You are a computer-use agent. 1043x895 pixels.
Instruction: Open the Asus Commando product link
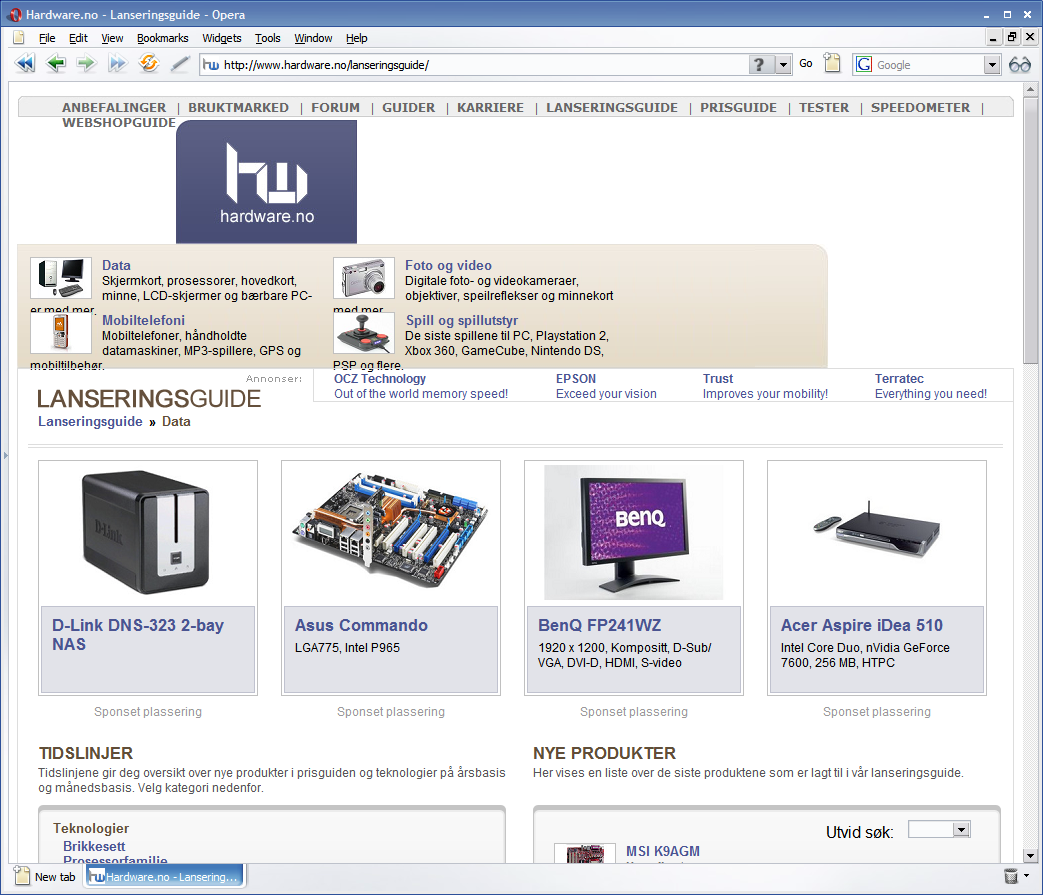tap(361, 625)
